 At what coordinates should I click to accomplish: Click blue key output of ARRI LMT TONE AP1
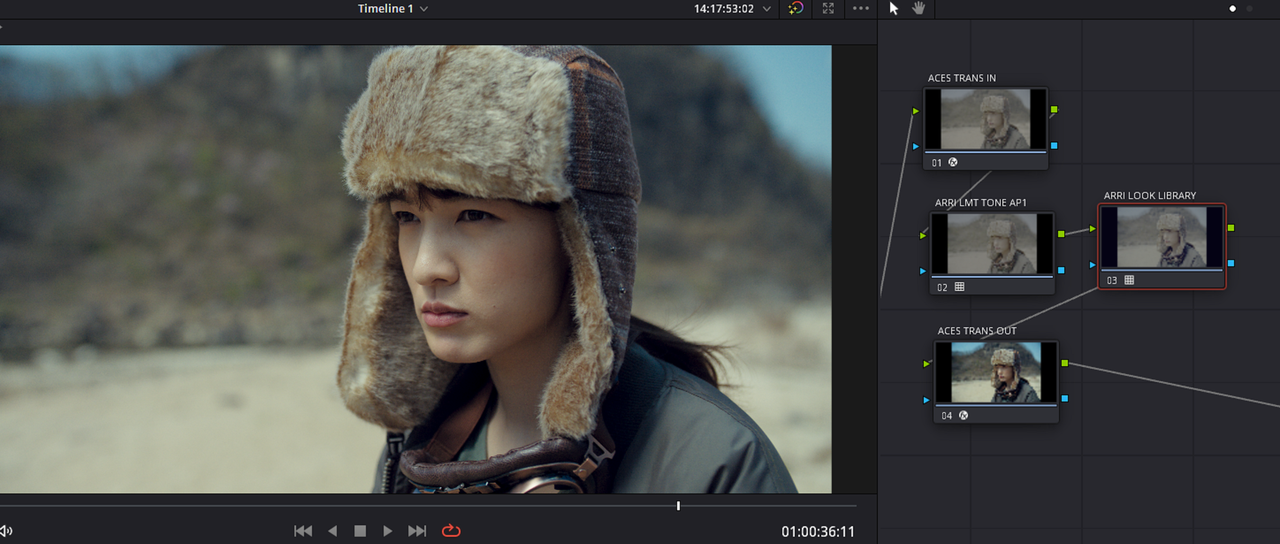pos(1061,271)
